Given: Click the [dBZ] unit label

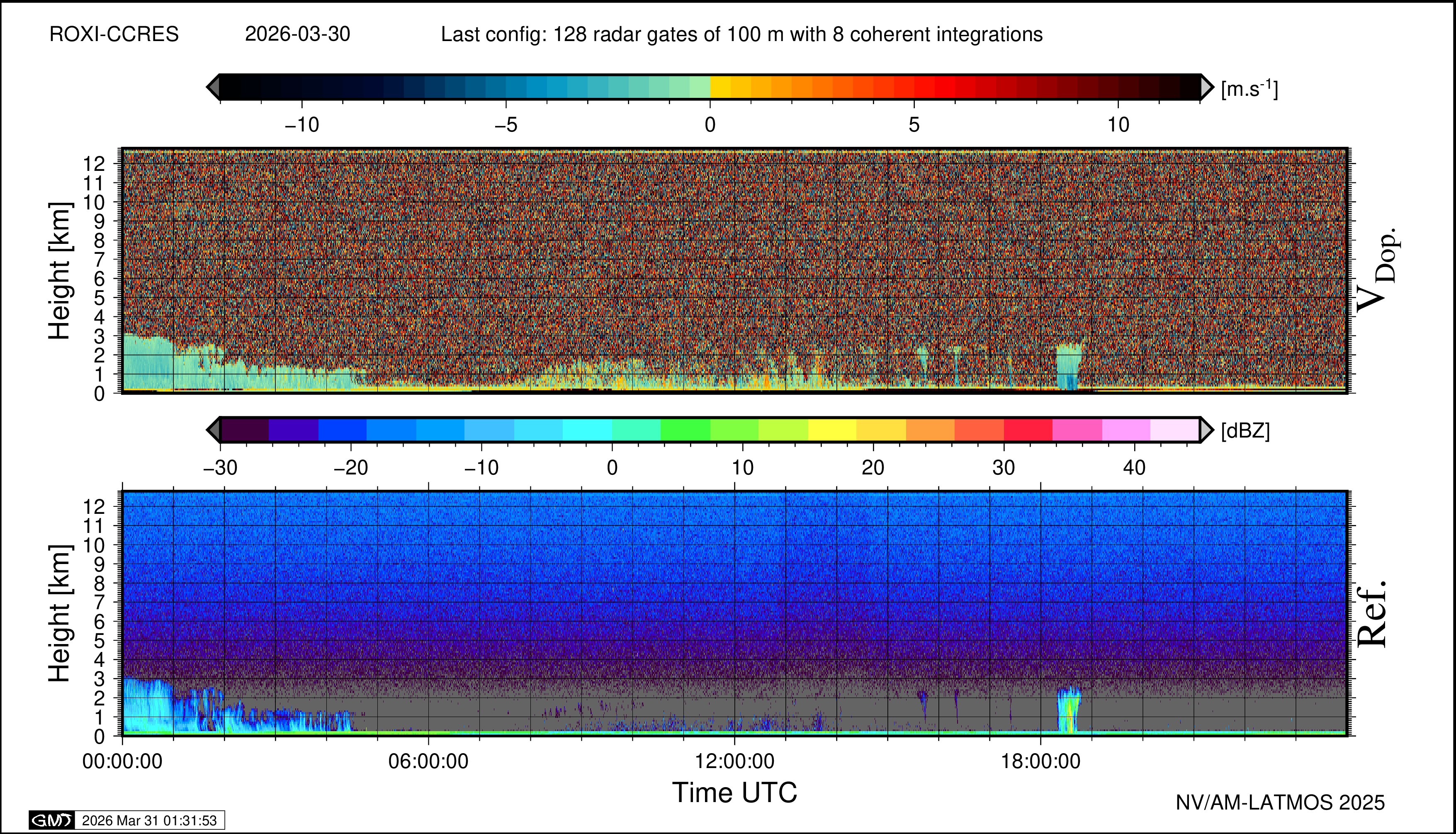Looking at the screenshot, I should coord(1245,431).
